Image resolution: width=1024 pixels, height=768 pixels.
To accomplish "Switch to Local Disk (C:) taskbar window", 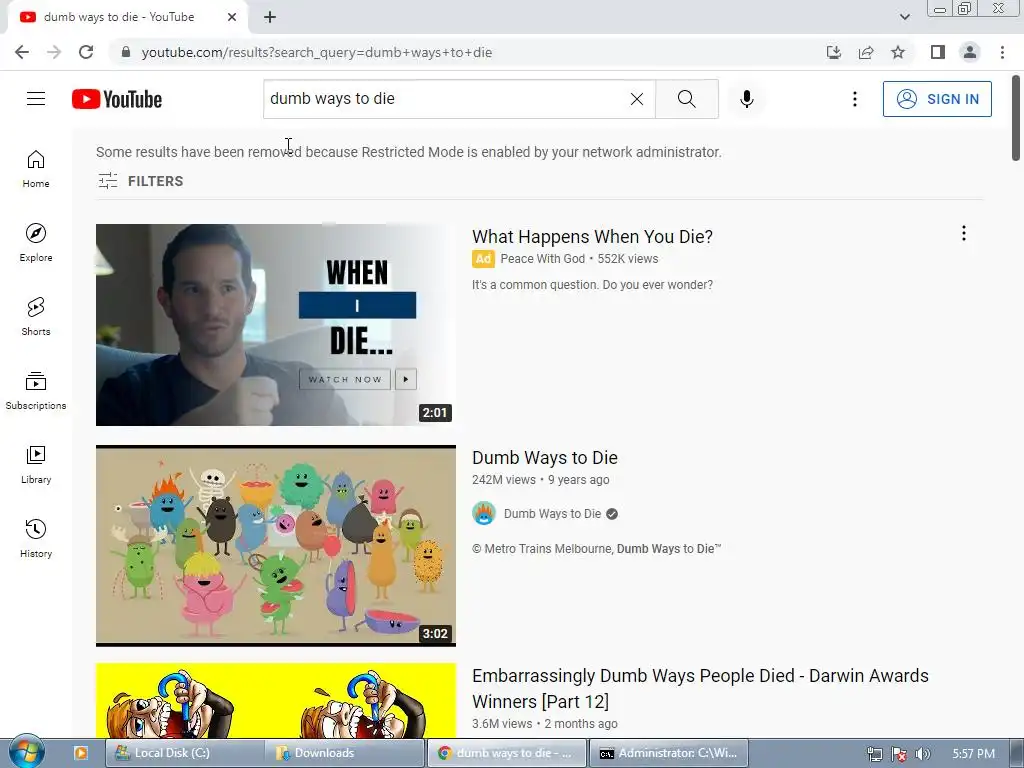I will (x=185, y=753).
